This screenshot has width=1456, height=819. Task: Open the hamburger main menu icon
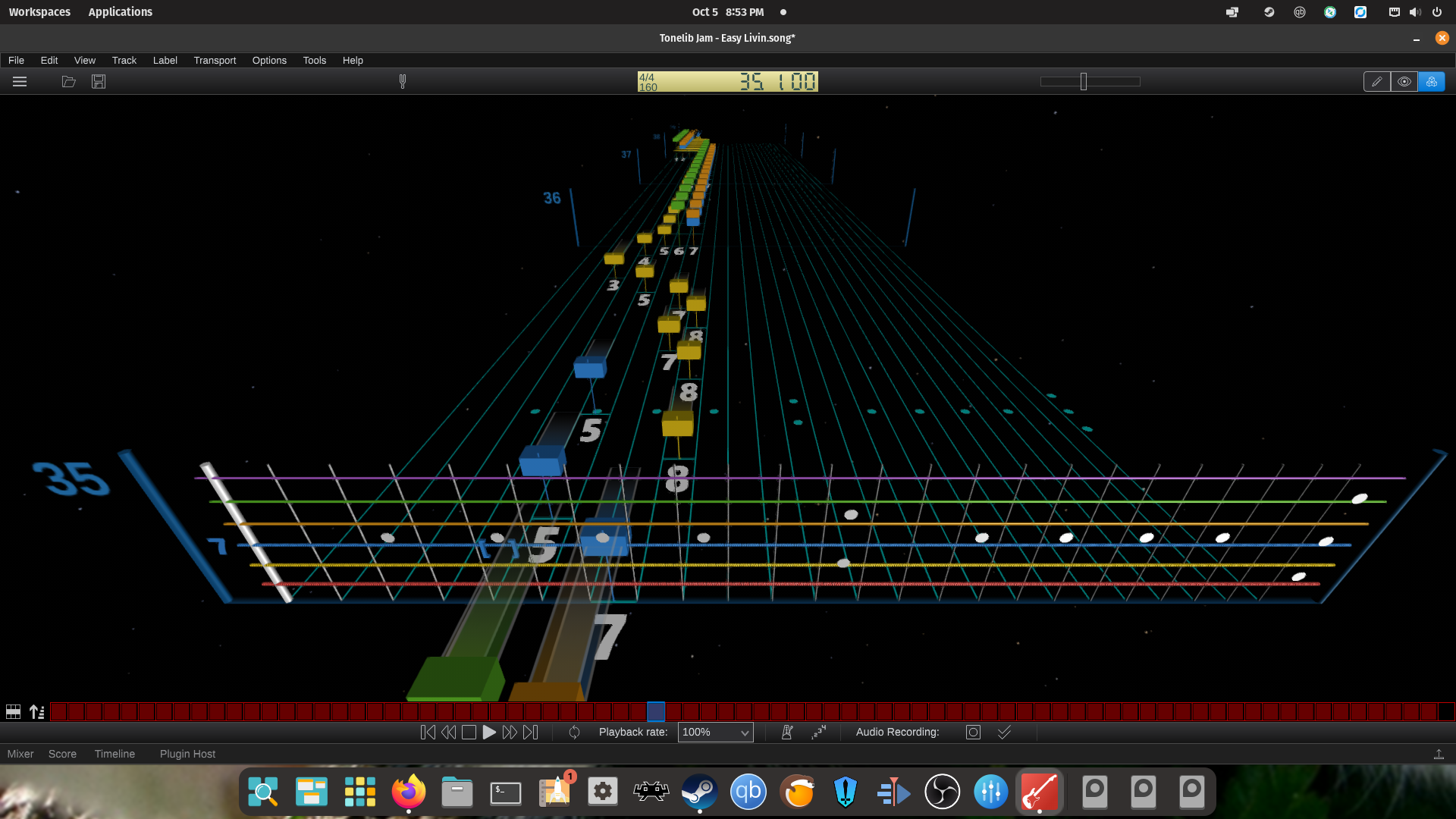pyautogui.click(x=20, y=81)
